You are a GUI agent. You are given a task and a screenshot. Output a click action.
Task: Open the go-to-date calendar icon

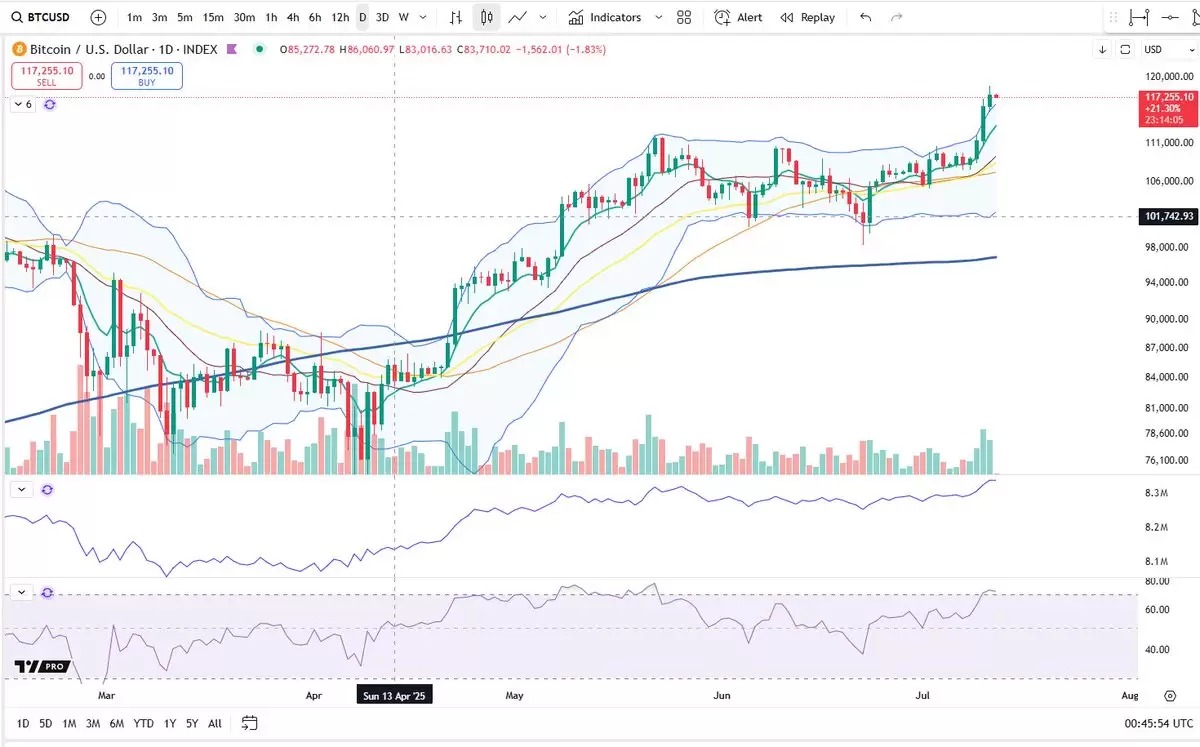pyautogui.click(x=250, y=723)
